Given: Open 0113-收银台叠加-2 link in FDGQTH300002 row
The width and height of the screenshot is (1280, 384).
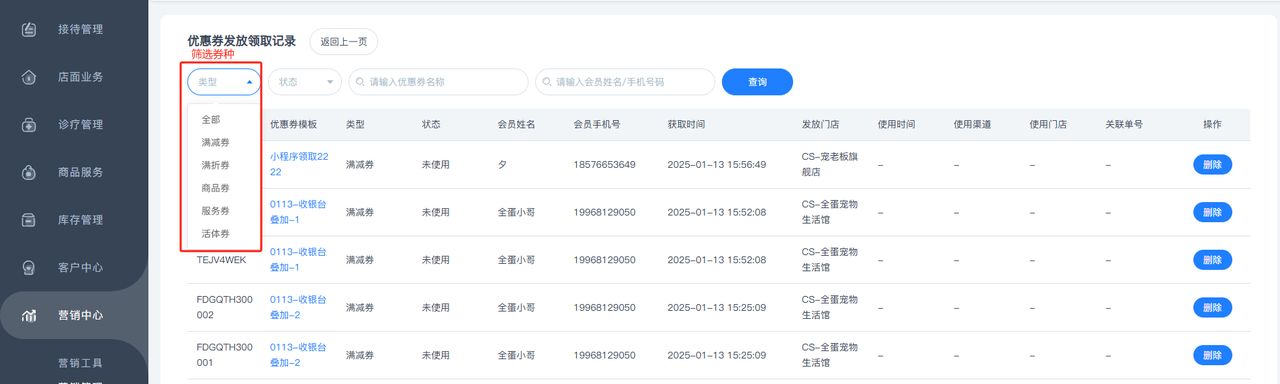Looking at the screenshot, I should coord(298,307).
